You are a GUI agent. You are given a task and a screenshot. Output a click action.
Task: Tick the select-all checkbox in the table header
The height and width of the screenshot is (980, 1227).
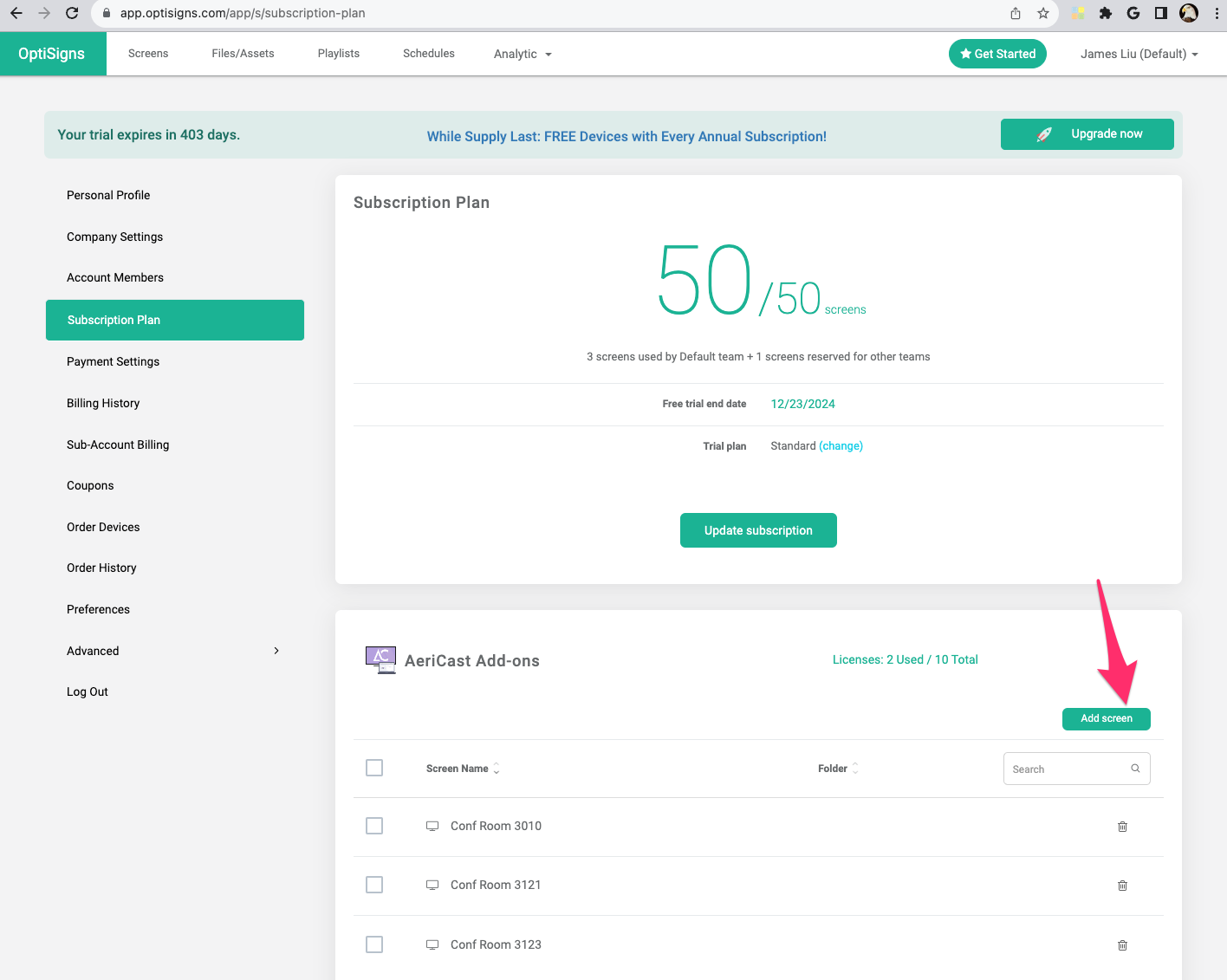(374, 768)
